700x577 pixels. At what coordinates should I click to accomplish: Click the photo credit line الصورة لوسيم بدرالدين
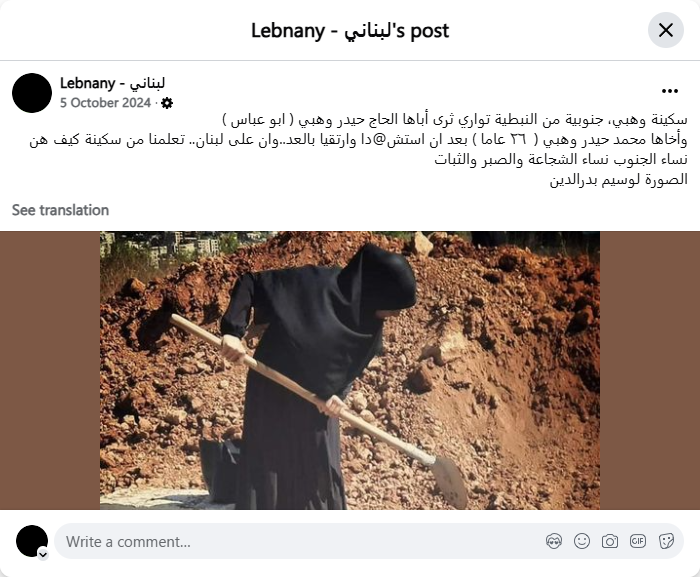click(x=618, y=180)
